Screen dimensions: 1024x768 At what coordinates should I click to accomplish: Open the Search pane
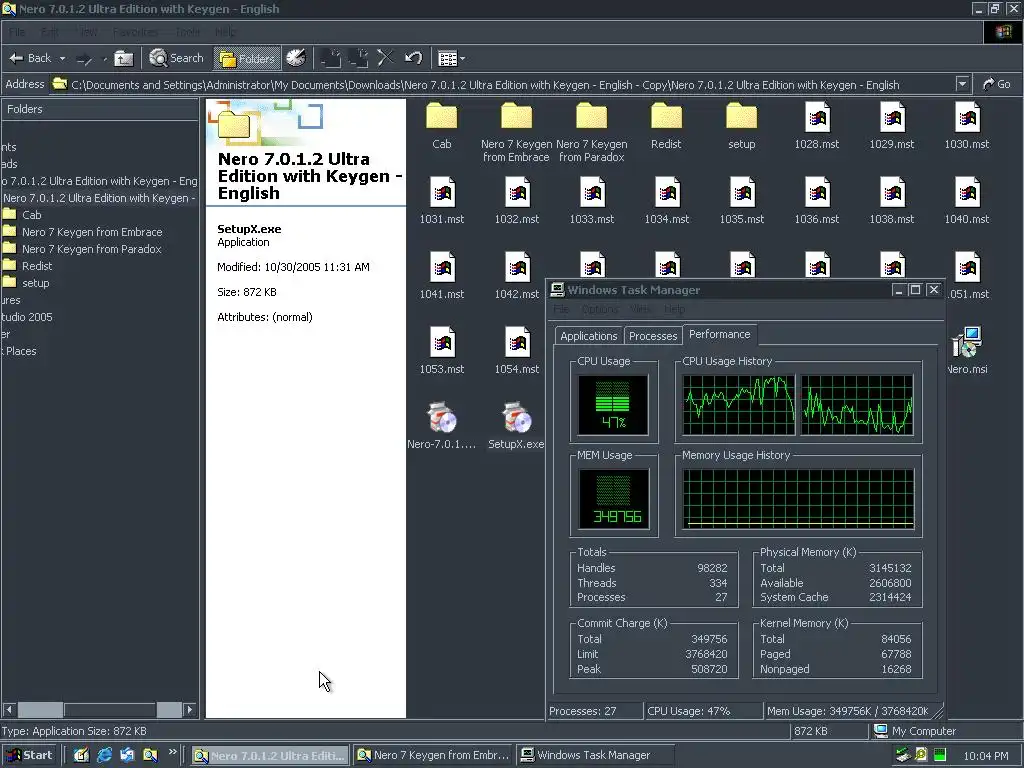point(176,58)
